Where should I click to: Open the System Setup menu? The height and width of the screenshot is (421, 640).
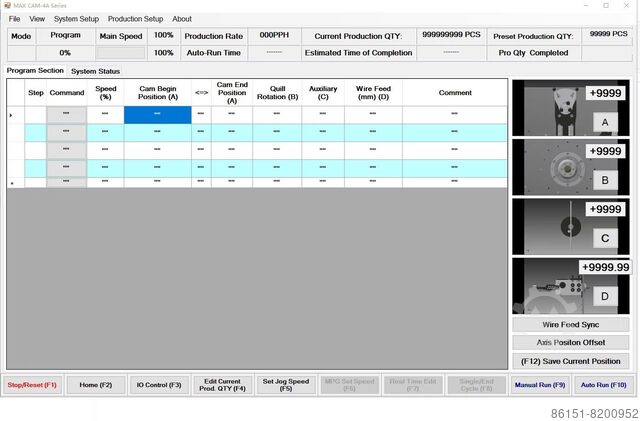click(x=76, y=19)
